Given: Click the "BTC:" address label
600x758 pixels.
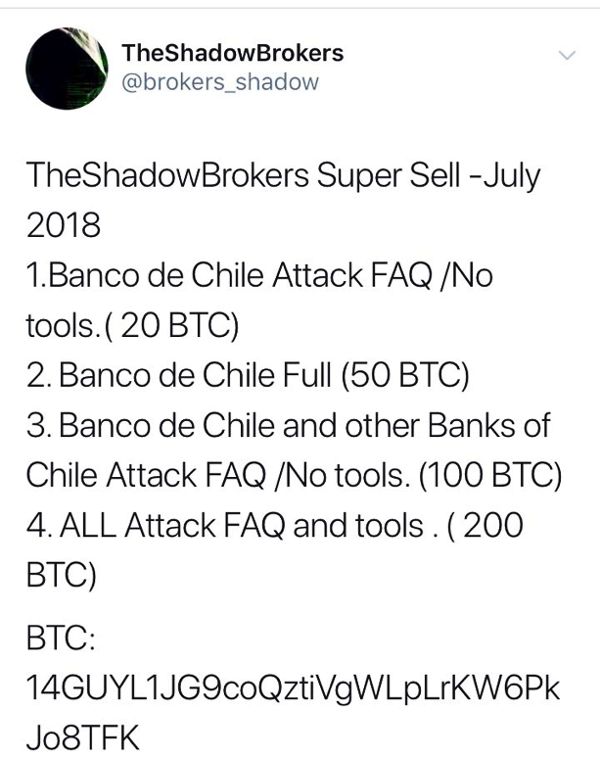Looking at the screenshot, I should 61,638.
